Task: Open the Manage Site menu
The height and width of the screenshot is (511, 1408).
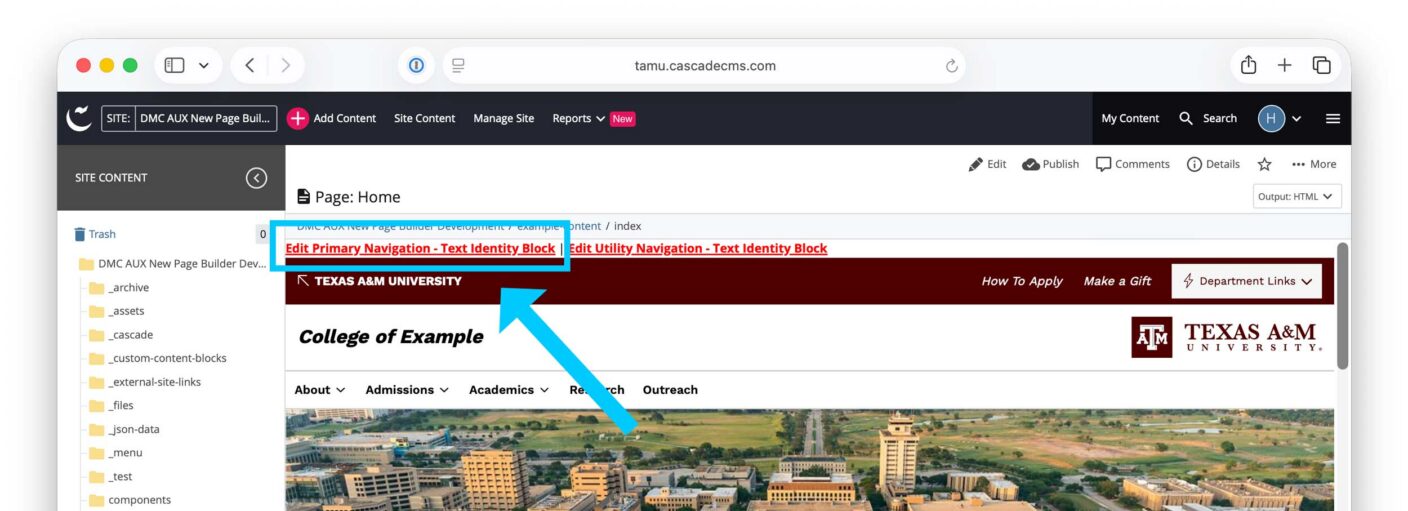Action: point(504,118)
